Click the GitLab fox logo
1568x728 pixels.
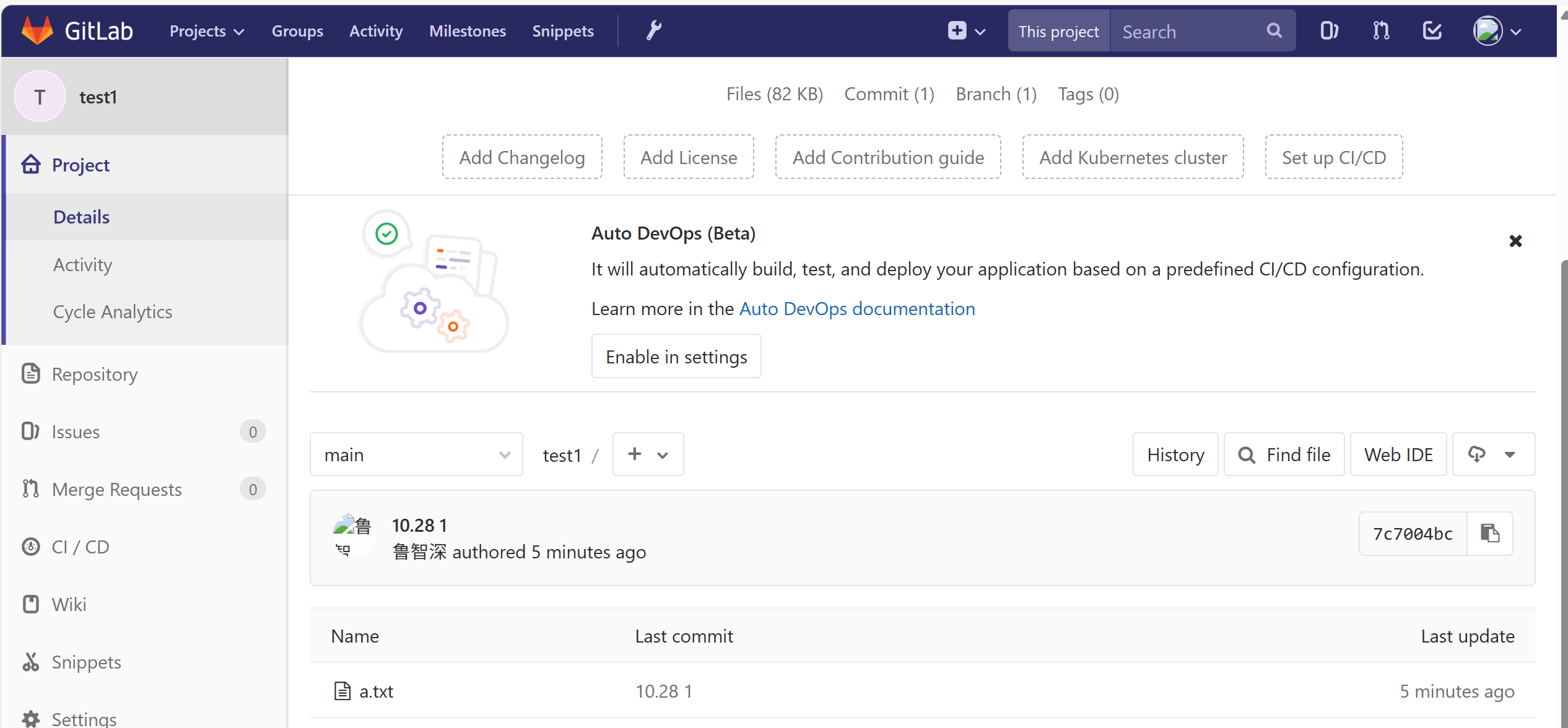tap(37, 30)
